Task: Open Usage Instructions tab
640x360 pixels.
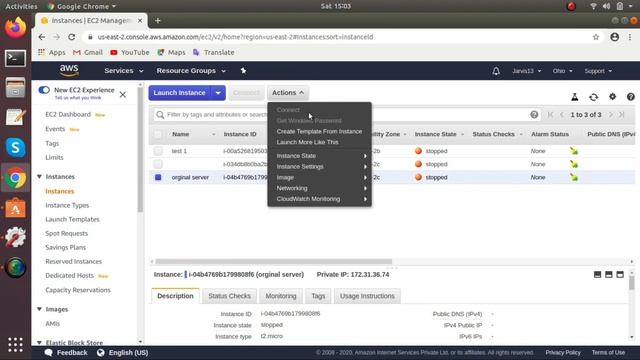Action: point(367,296)
